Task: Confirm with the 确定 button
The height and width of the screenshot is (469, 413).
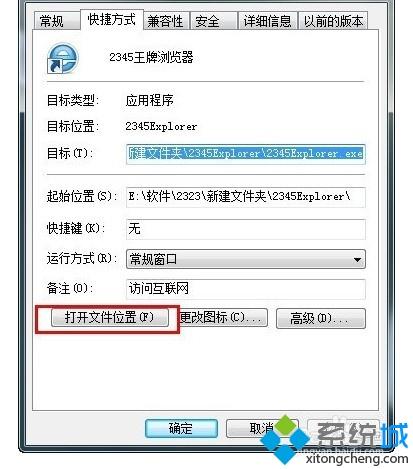Action: coord(181,428)
